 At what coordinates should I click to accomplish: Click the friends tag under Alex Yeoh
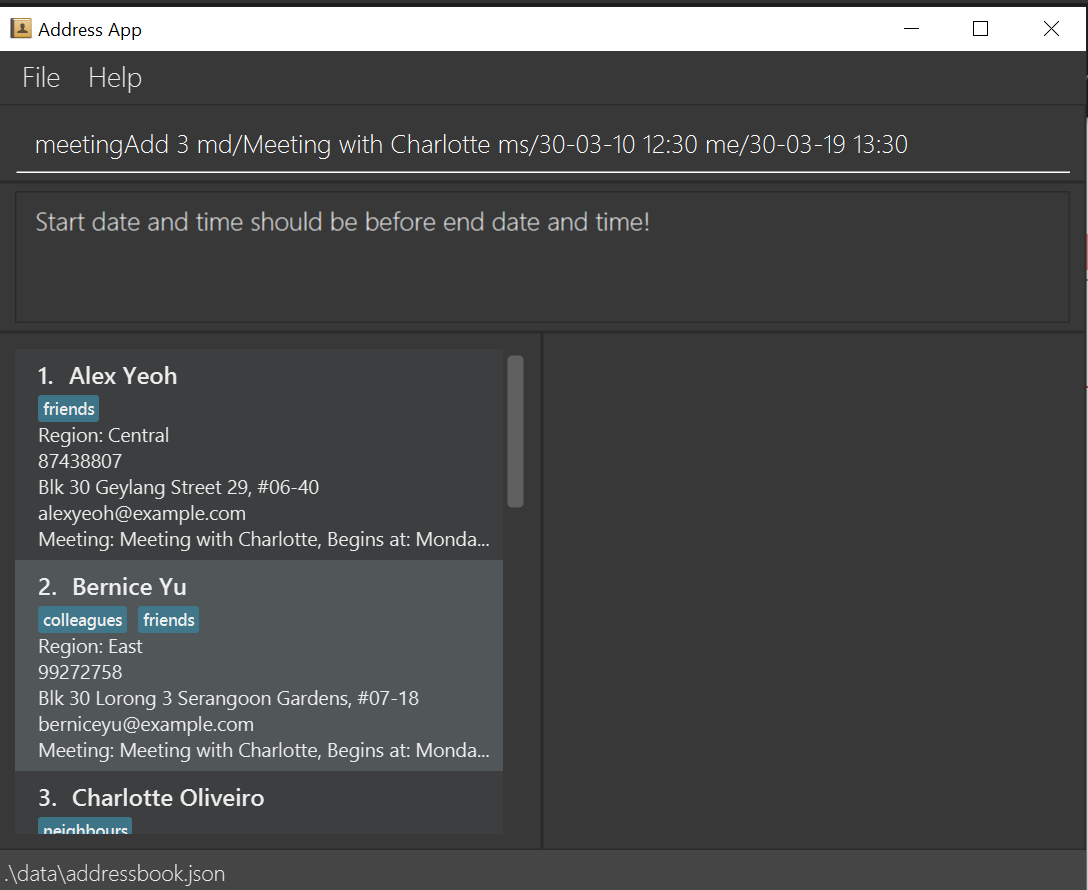pyautogui.click(x=69, y=409)
